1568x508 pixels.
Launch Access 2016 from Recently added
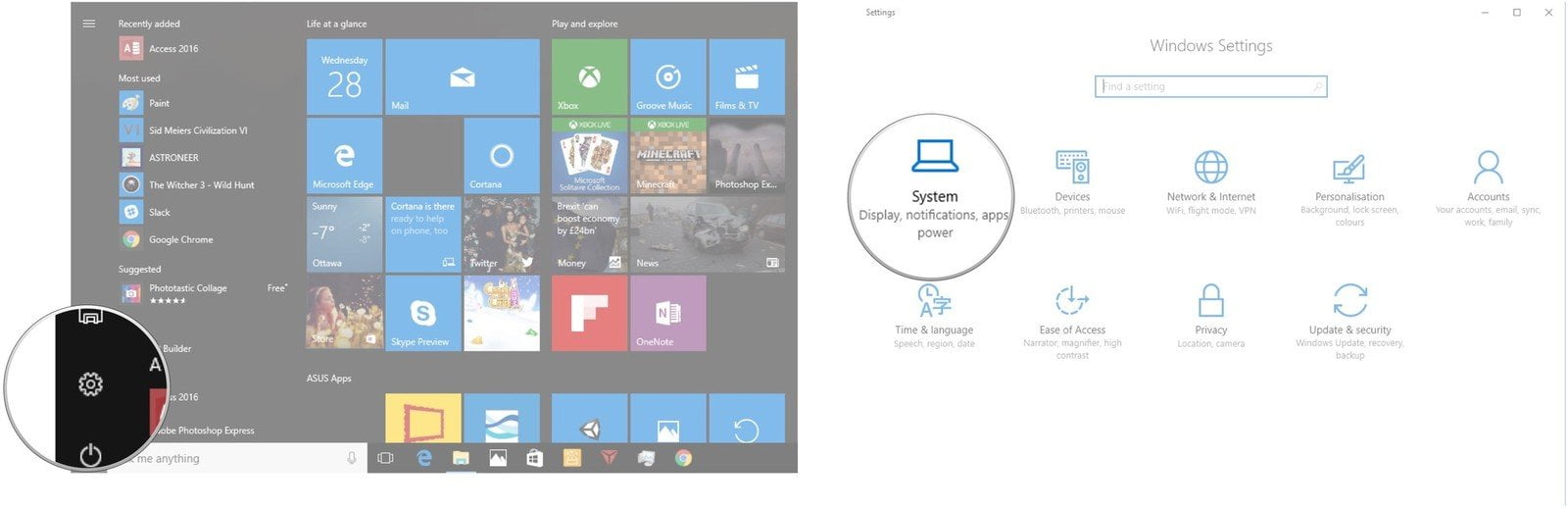tap(159, 48)
